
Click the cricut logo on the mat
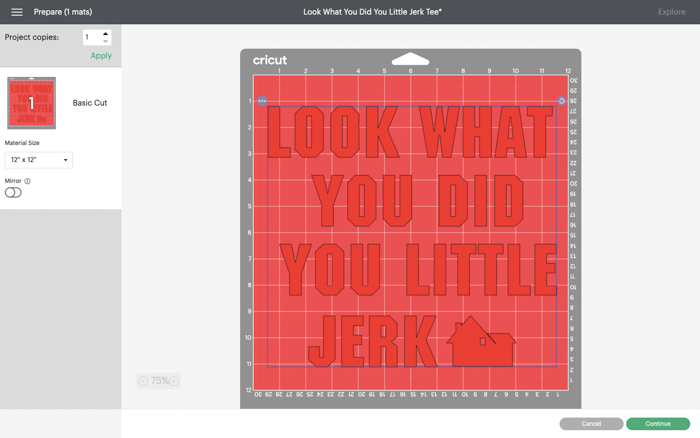[270, 60]
